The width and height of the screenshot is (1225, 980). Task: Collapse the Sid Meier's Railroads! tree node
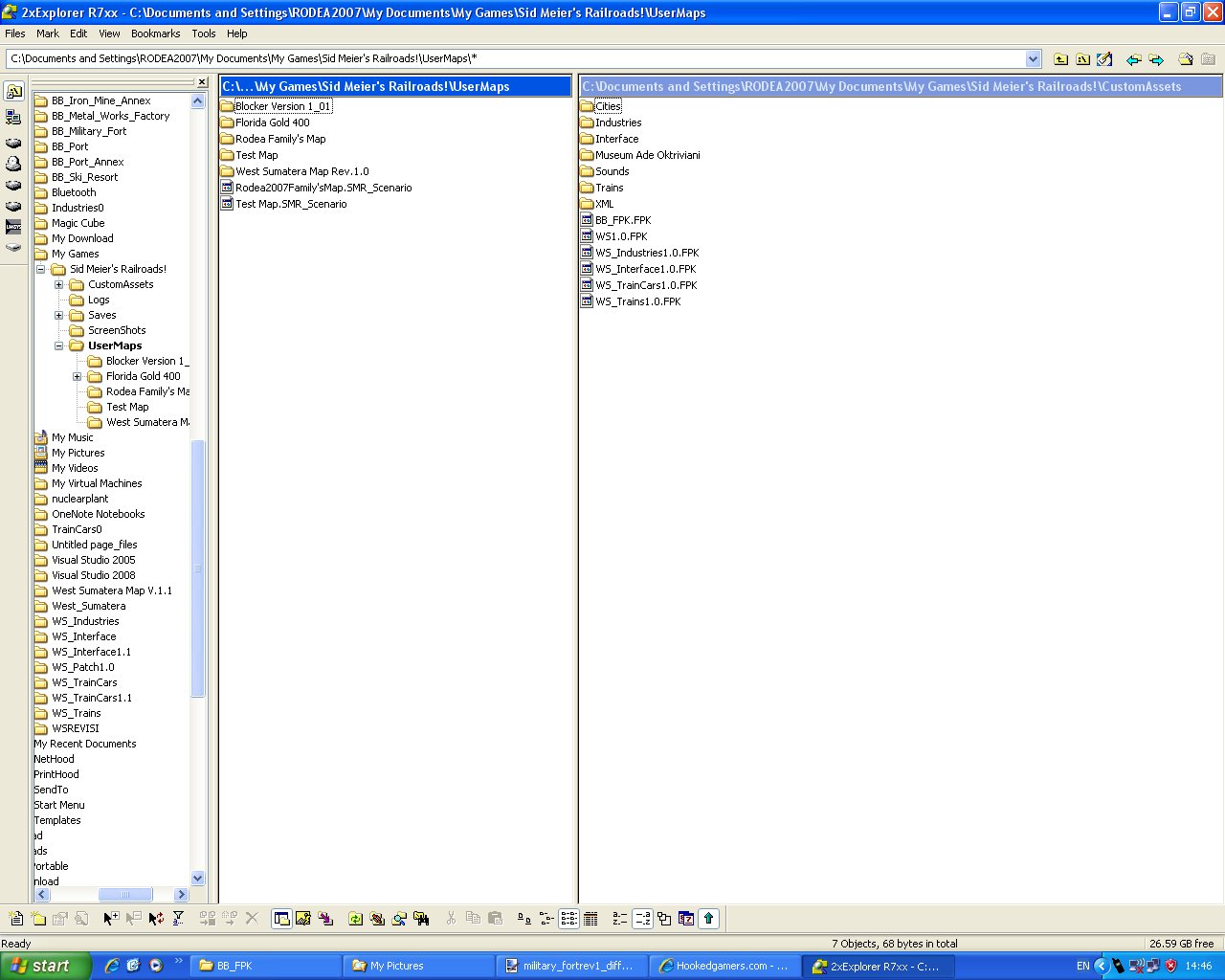click(41, 269)
